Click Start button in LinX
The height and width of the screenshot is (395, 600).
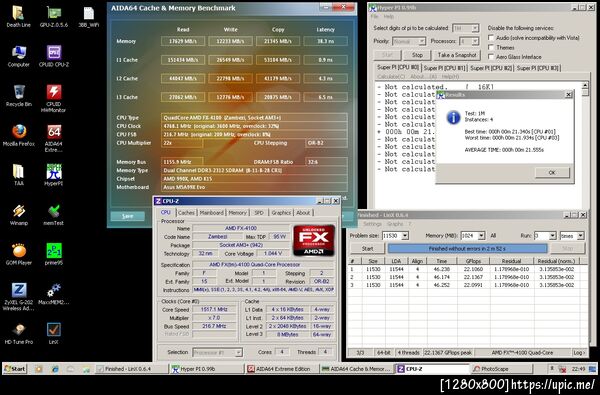(x=367, y=248)
